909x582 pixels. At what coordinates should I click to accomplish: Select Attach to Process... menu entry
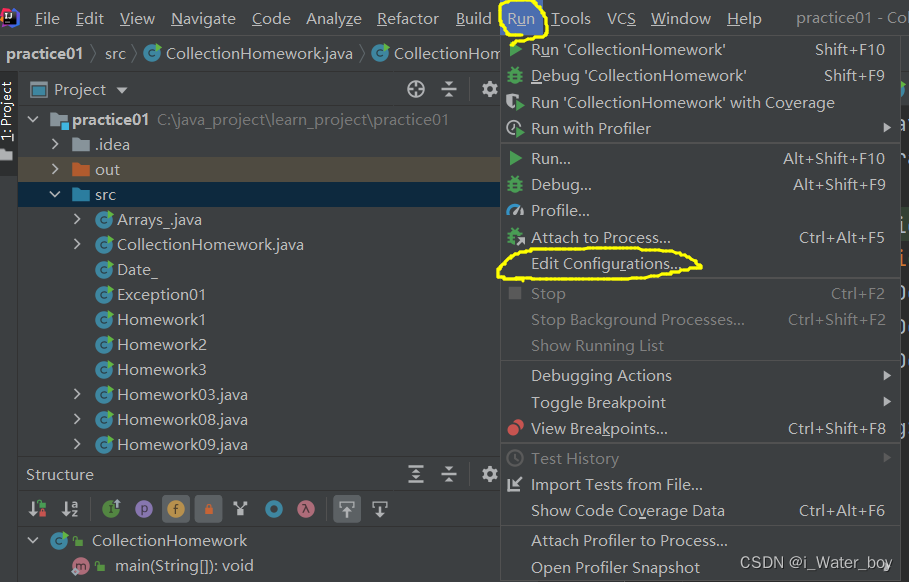700,238
